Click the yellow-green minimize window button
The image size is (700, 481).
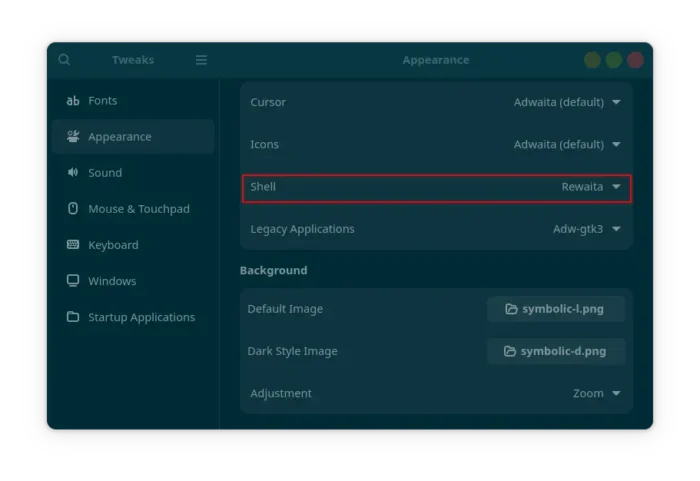pyautogui.click(x=593, y=60)
